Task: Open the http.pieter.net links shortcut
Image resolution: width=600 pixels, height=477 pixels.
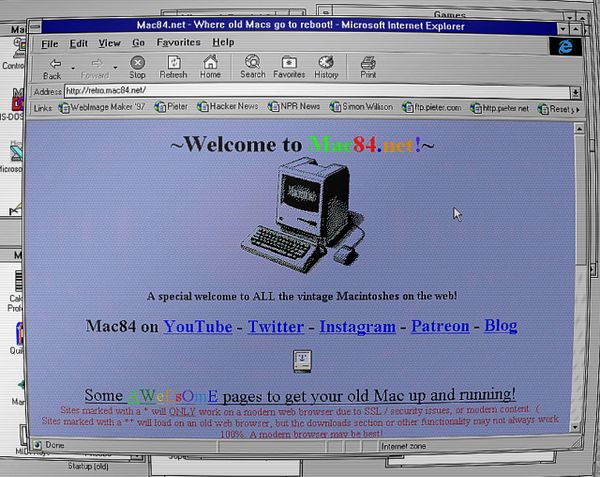Action: click(500, 109)
